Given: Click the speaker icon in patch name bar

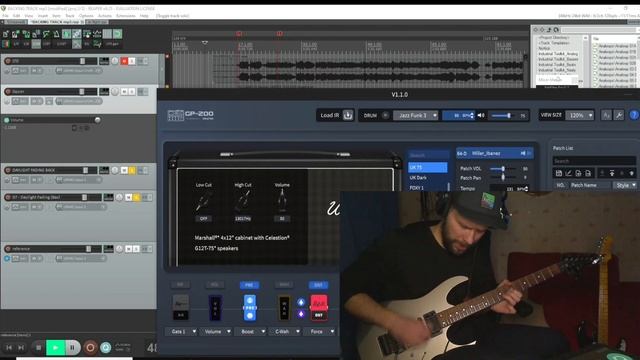Looking at the screenshot, I should click(523, 153).
